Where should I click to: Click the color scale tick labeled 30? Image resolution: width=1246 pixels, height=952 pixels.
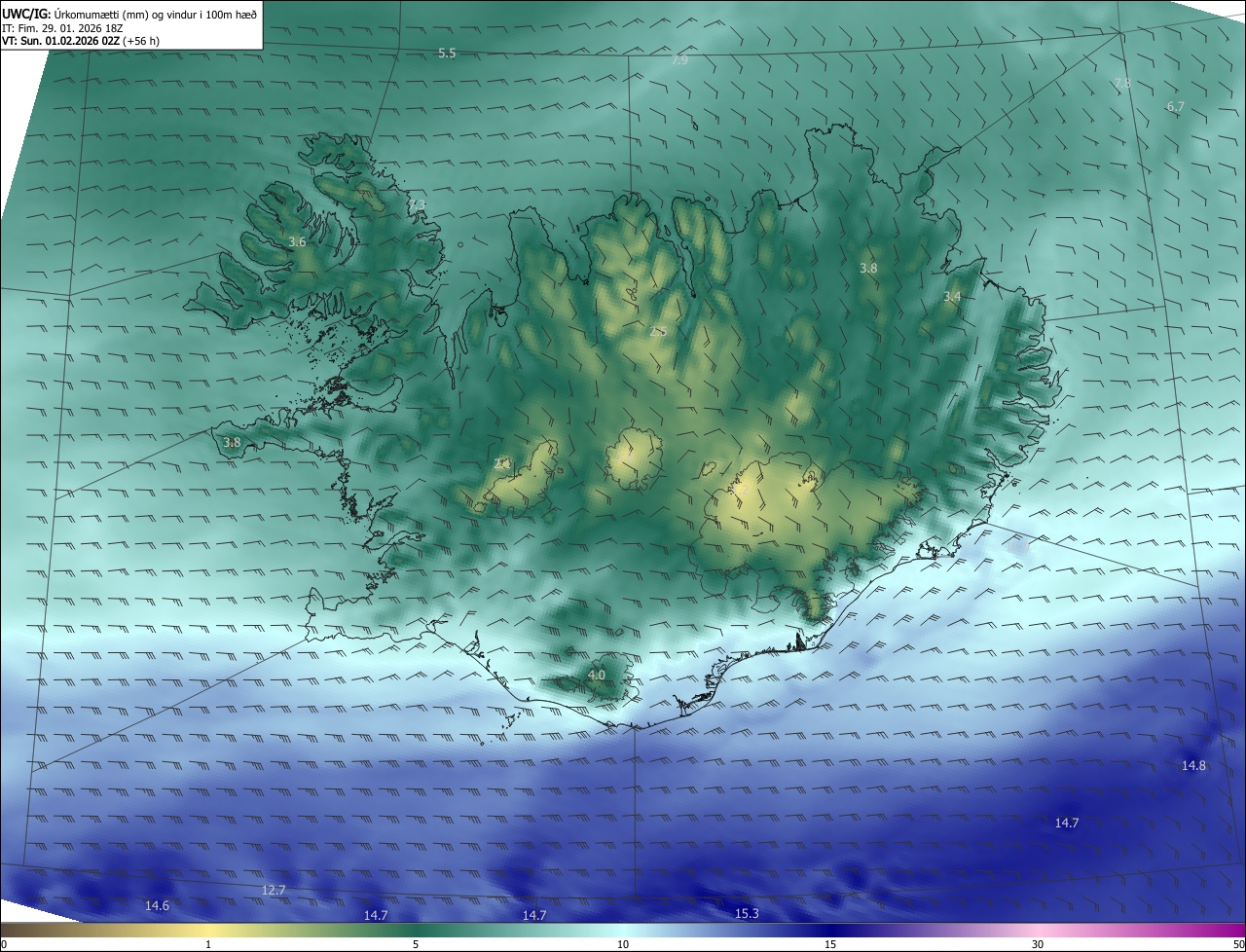click(x=1038, y=944)
